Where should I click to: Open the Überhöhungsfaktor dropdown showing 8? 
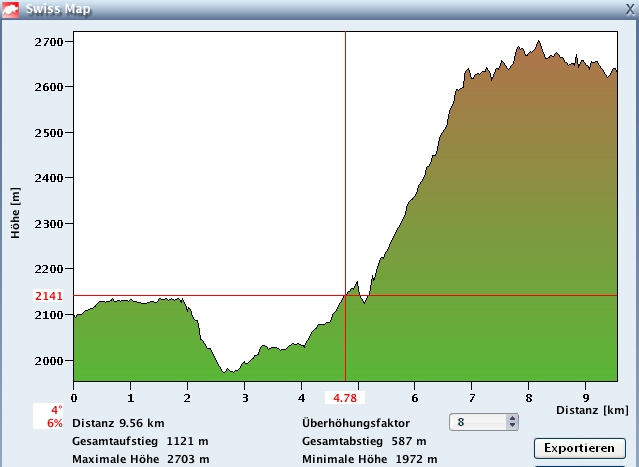[x=477, y=422]
